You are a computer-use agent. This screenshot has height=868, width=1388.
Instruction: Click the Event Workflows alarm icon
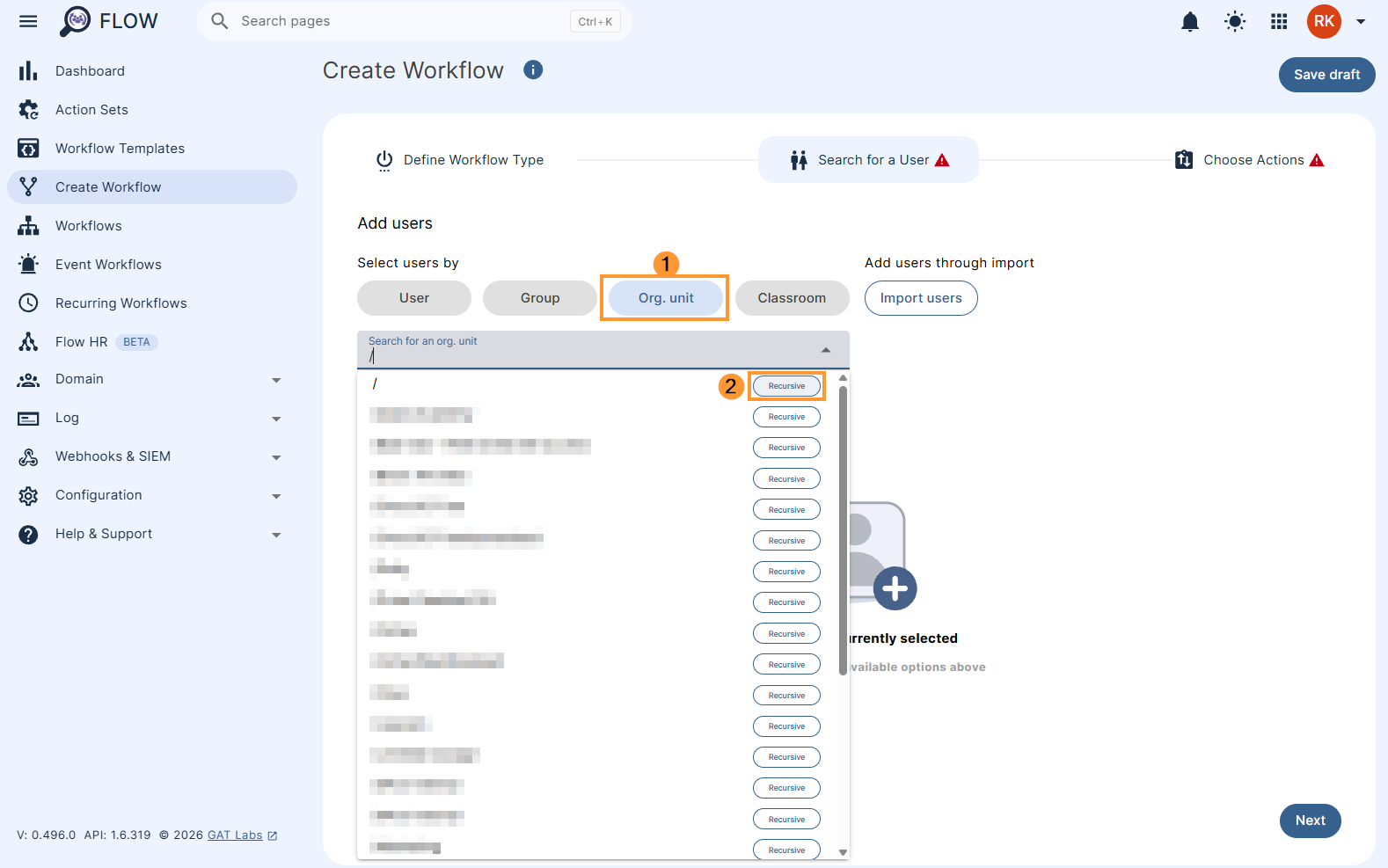pos(28,264)
